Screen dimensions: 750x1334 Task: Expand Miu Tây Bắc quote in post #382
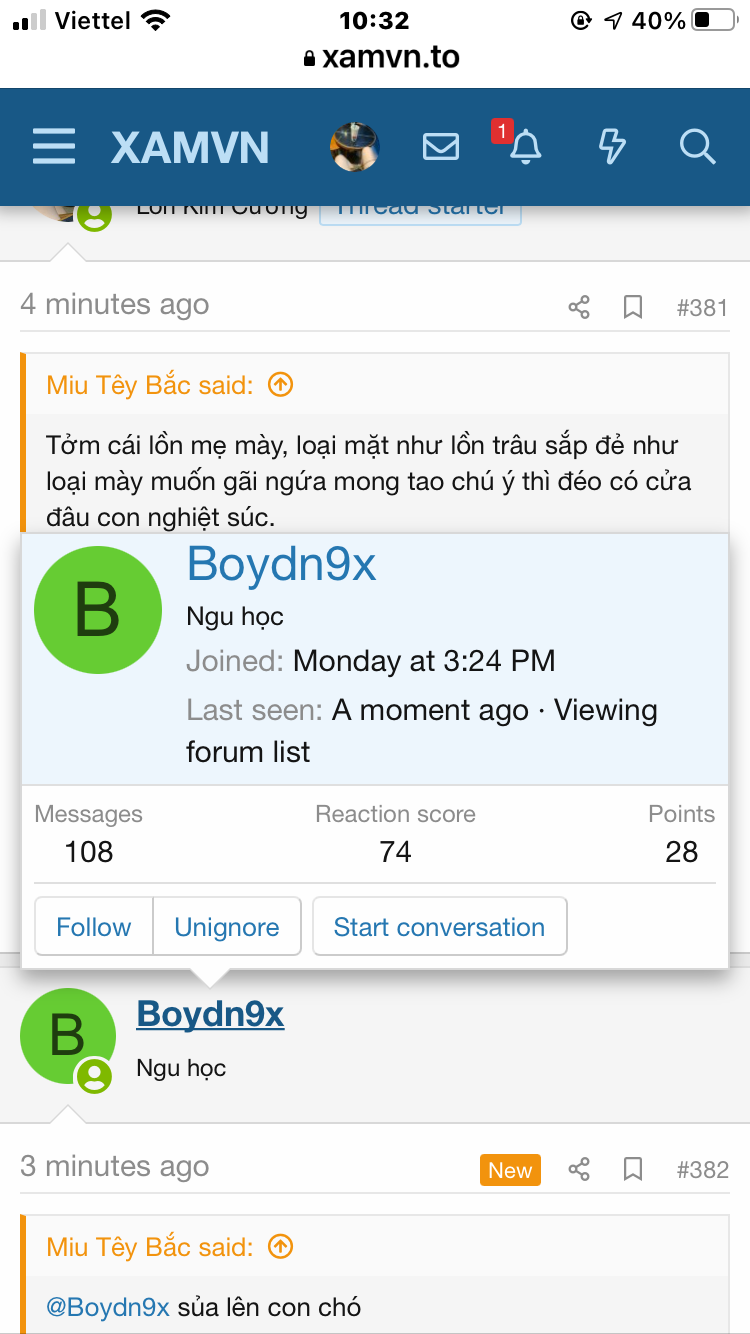tap(281, 1247)
